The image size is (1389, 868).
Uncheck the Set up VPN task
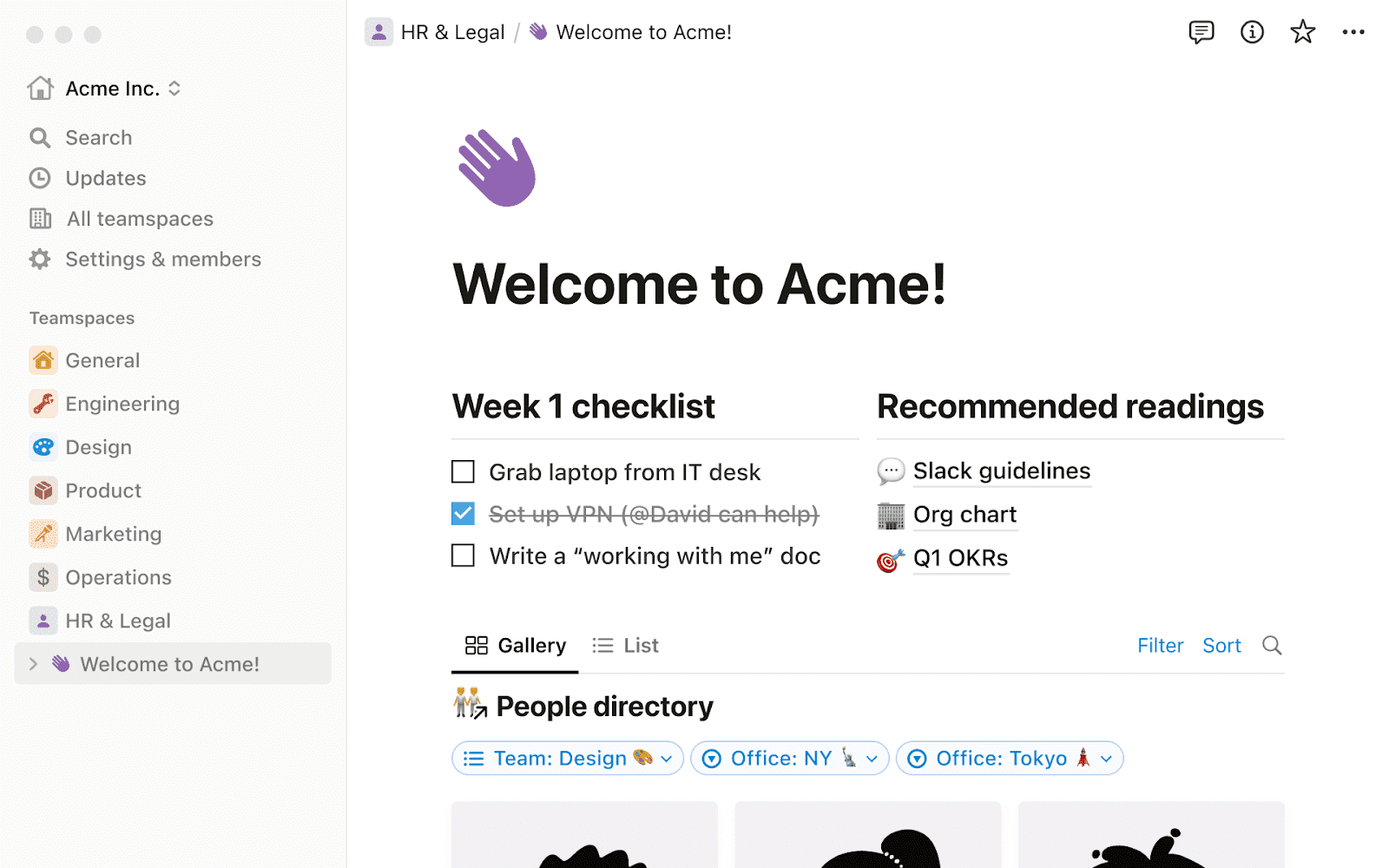463,514
